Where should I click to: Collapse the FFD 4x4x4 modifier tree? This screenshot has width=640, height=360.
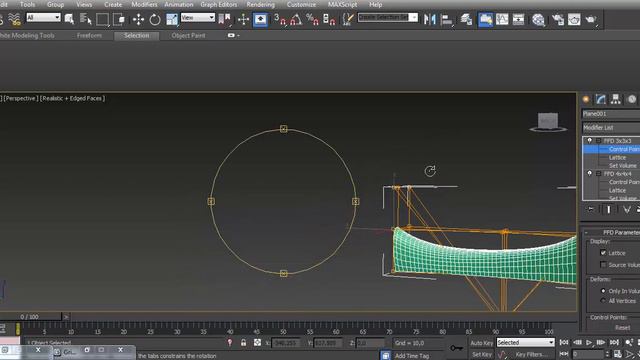tap(598, 174)
